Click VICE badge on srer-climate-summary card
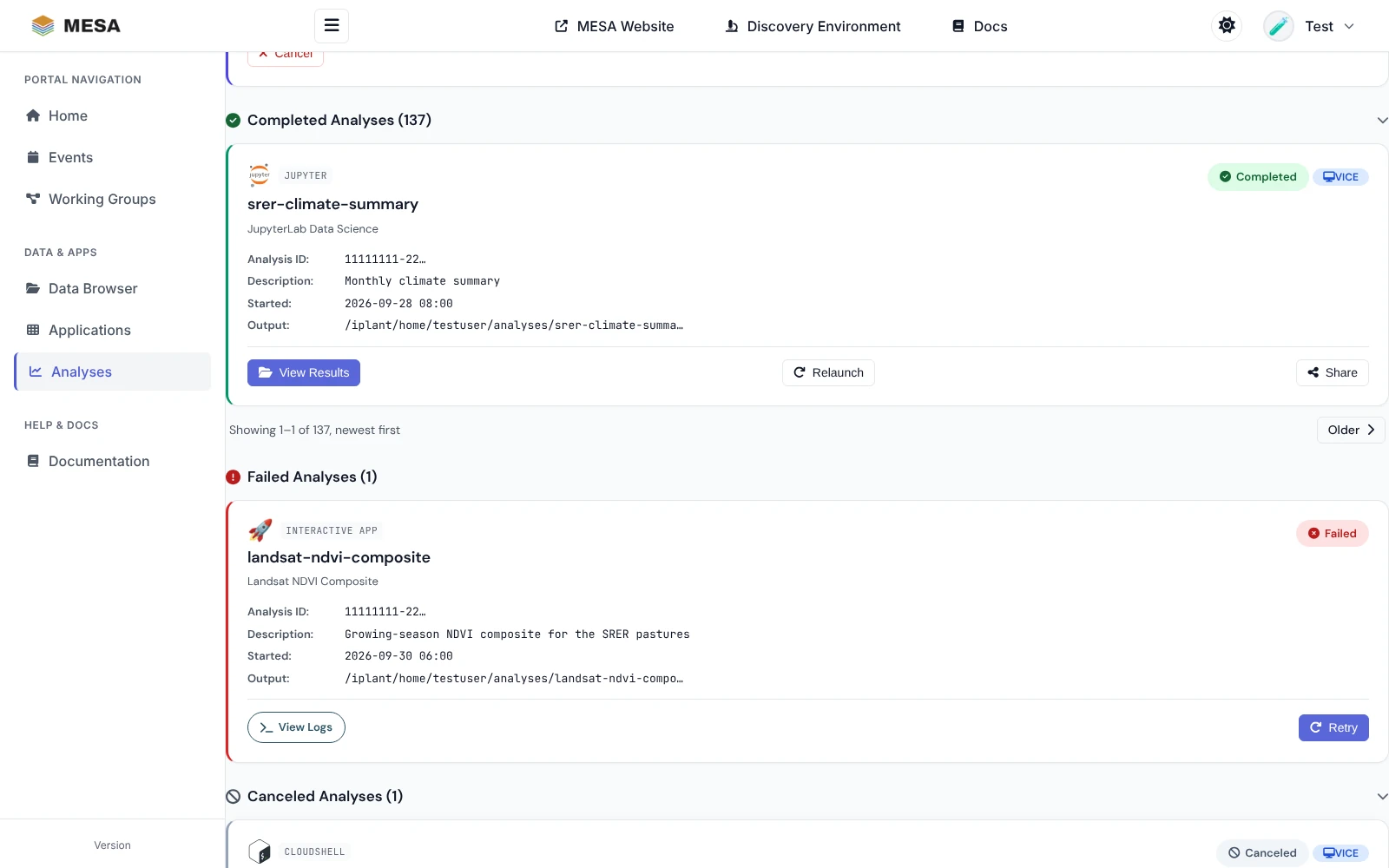Image resolution: width=1389 pixels, height=868 pixels. click(x=1340, y=177)
